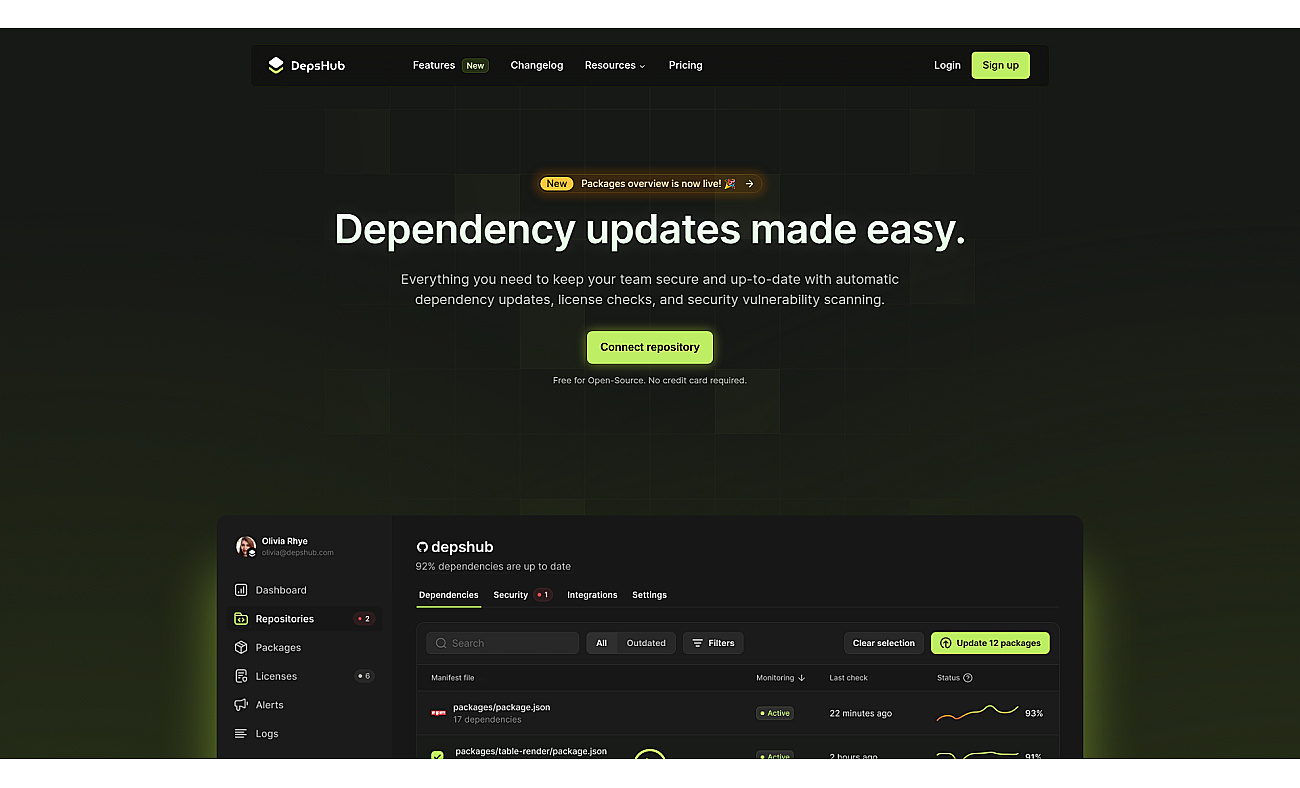Click the Last check column header
The width and height of the screenshot is (1300, 788).
[848, 678]
